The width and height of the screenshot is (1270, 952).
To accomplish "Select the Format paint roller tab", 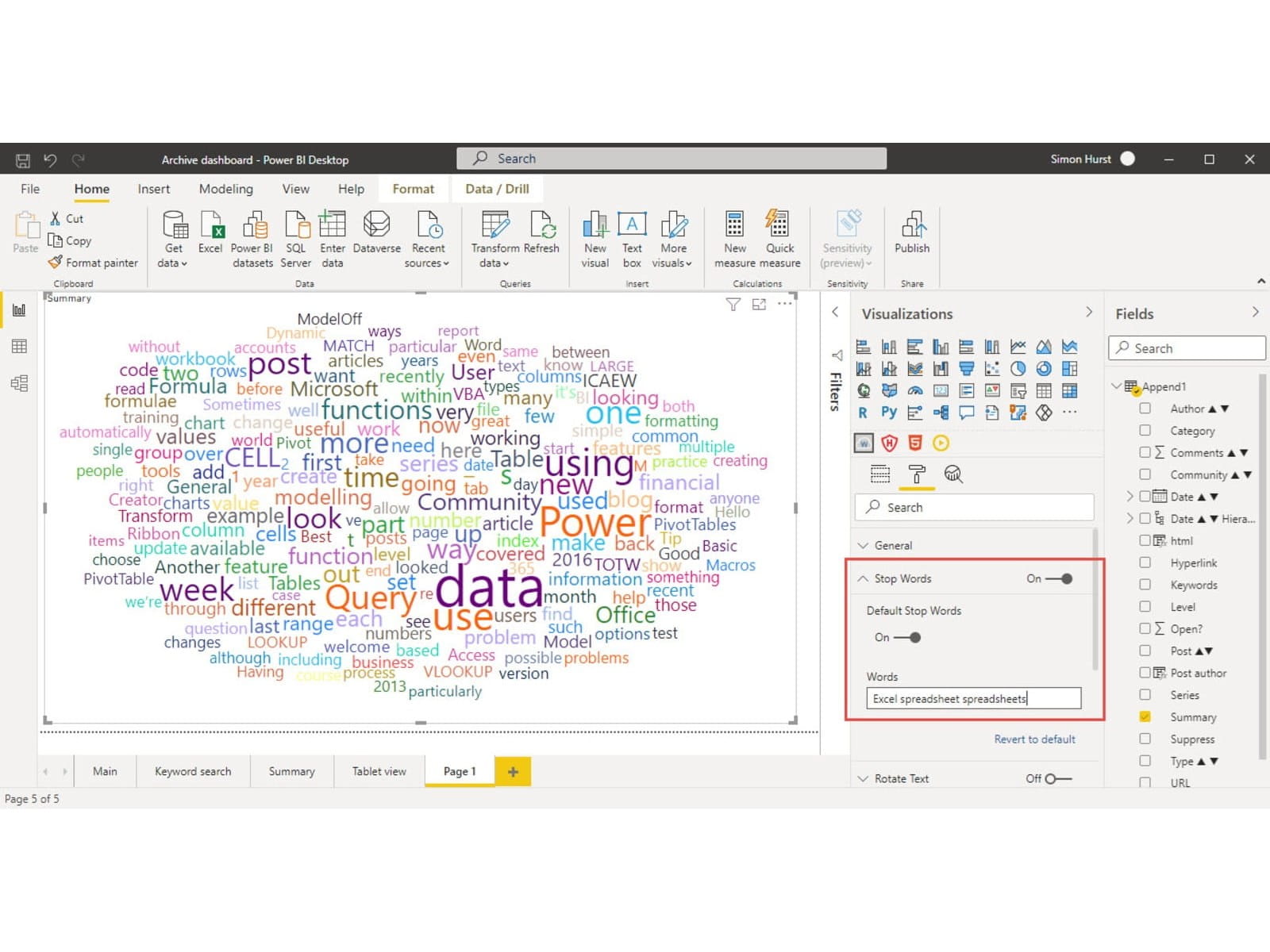I will pos(916,474).
